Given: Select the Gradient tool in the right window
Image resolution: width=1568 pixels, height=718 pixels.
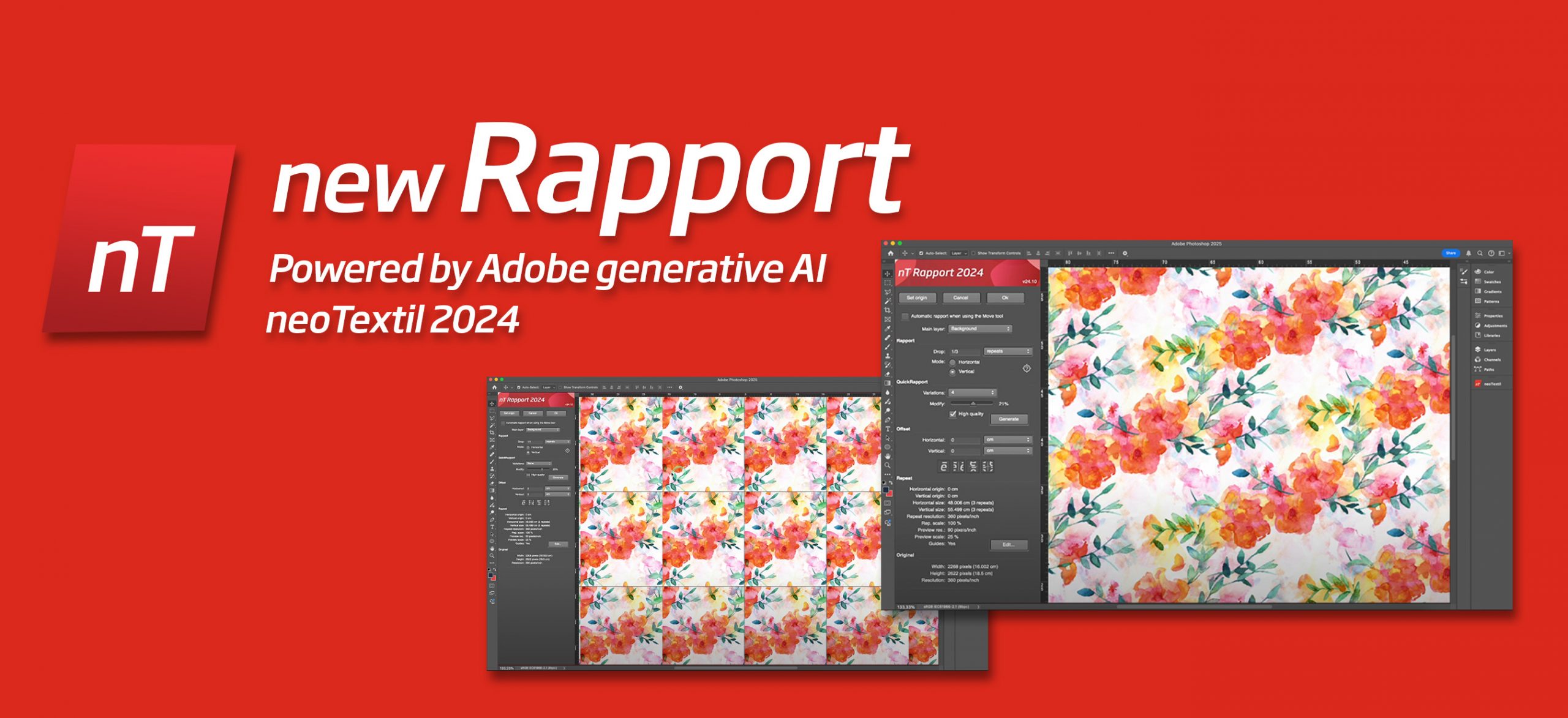Looking at the screenshot, I should pos(888,383).
